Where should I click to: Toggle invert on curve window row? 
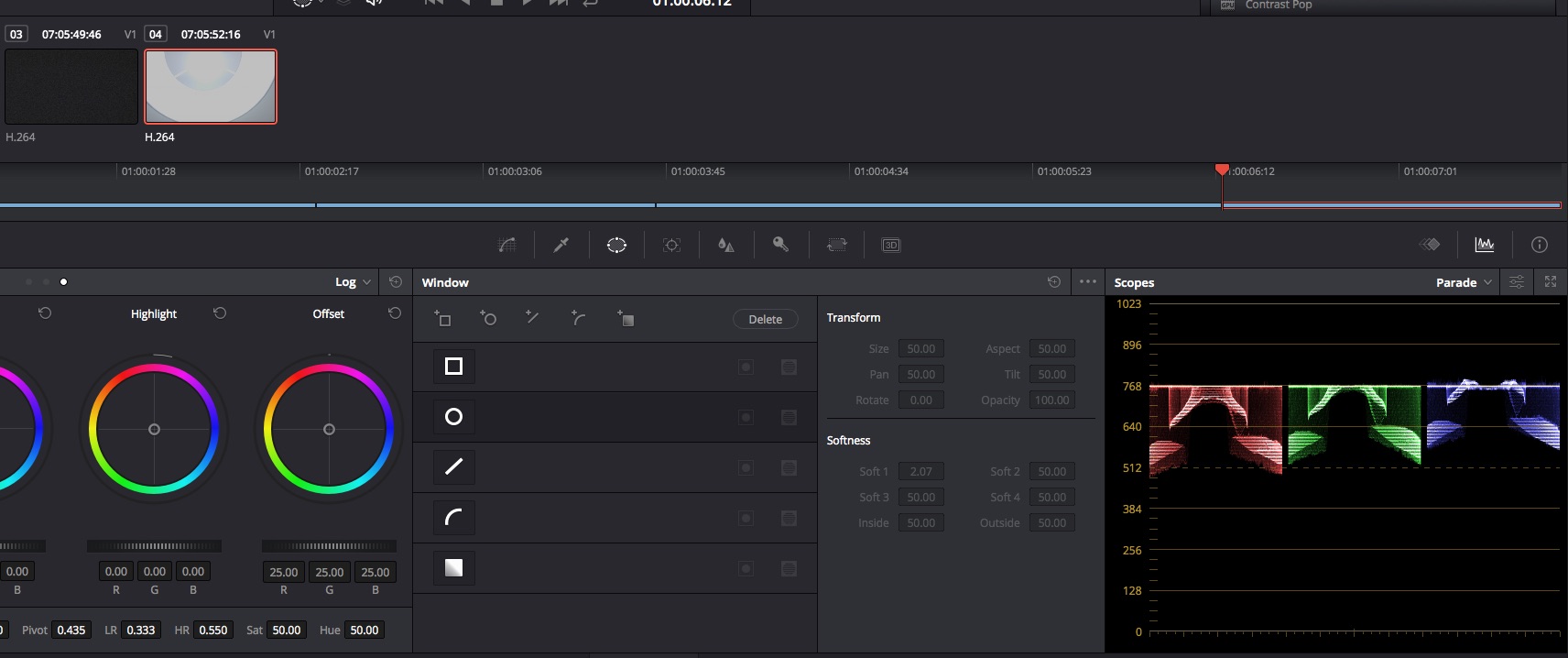[746, 518]
